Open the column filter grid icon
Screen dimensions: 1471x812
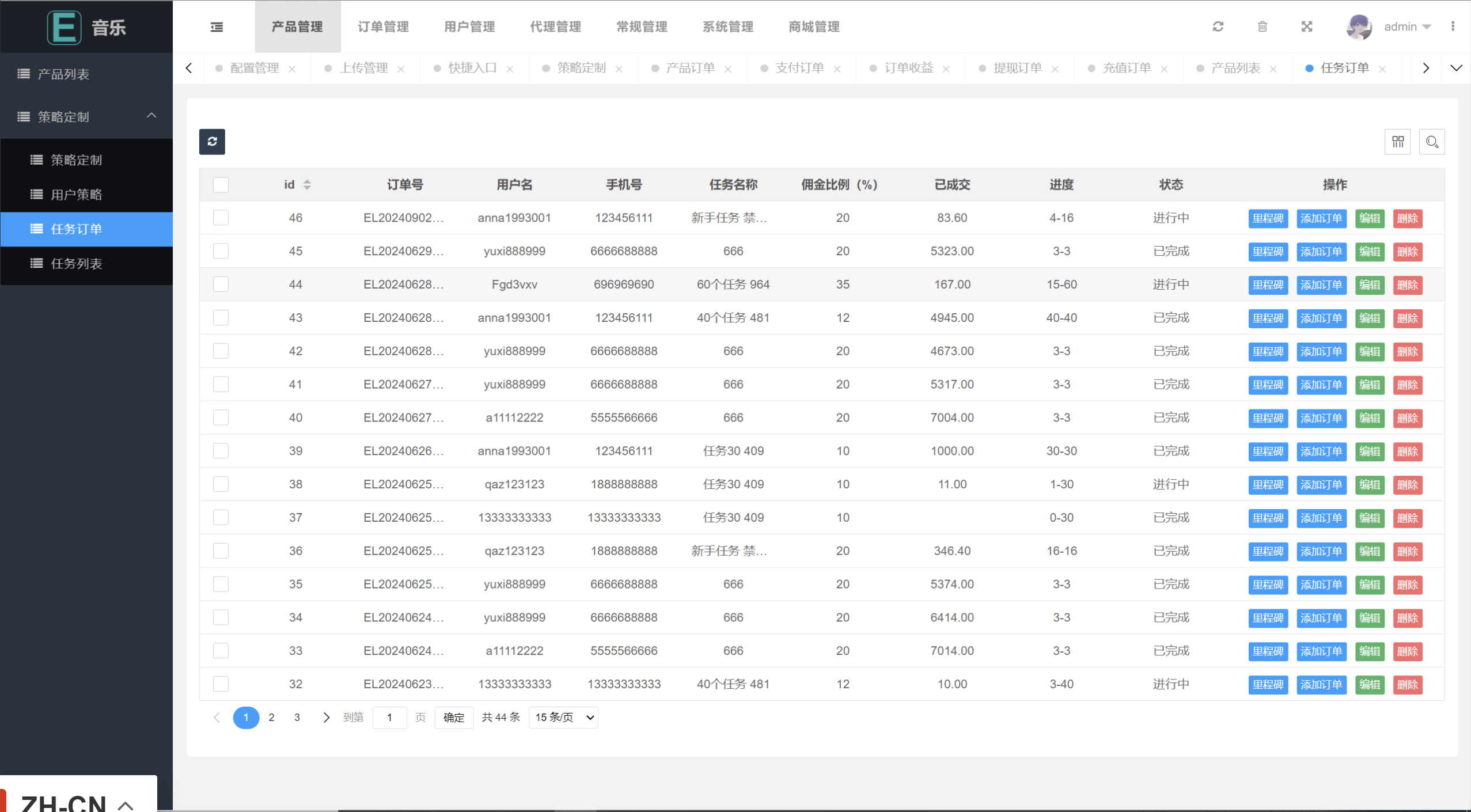click(1397, 142)
